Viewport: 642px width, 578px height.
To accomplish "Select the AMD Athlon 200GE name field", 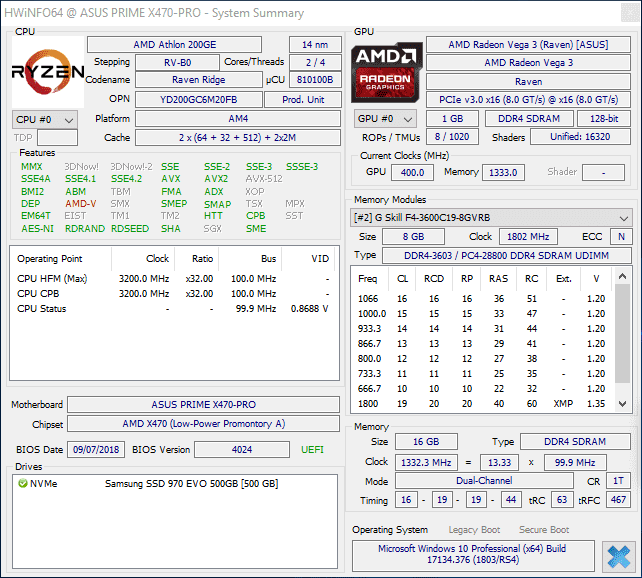I will pos(174,45).
